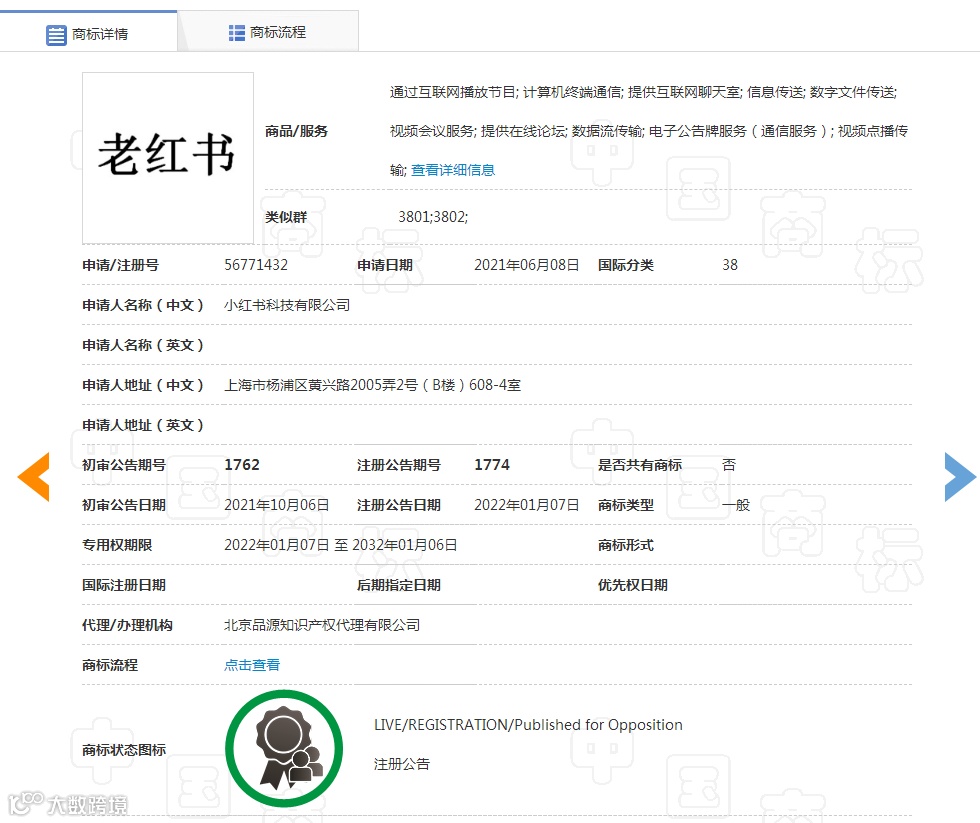Screen dimensions: 980x823
Task: Click the flow icon beside 商标流程
Action: tap(237, 32)
